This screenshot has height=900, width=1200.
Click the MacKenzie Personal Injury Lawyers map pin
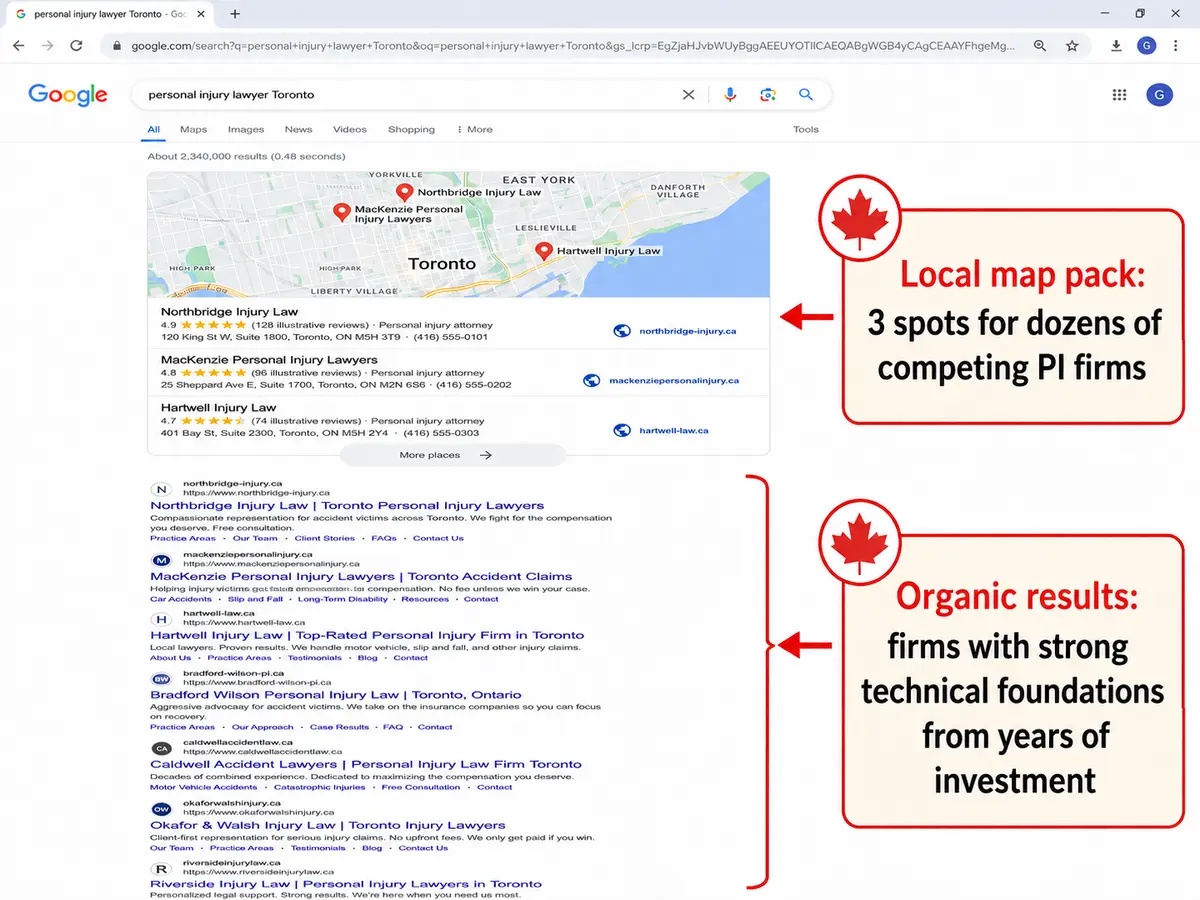coord(341,212)
